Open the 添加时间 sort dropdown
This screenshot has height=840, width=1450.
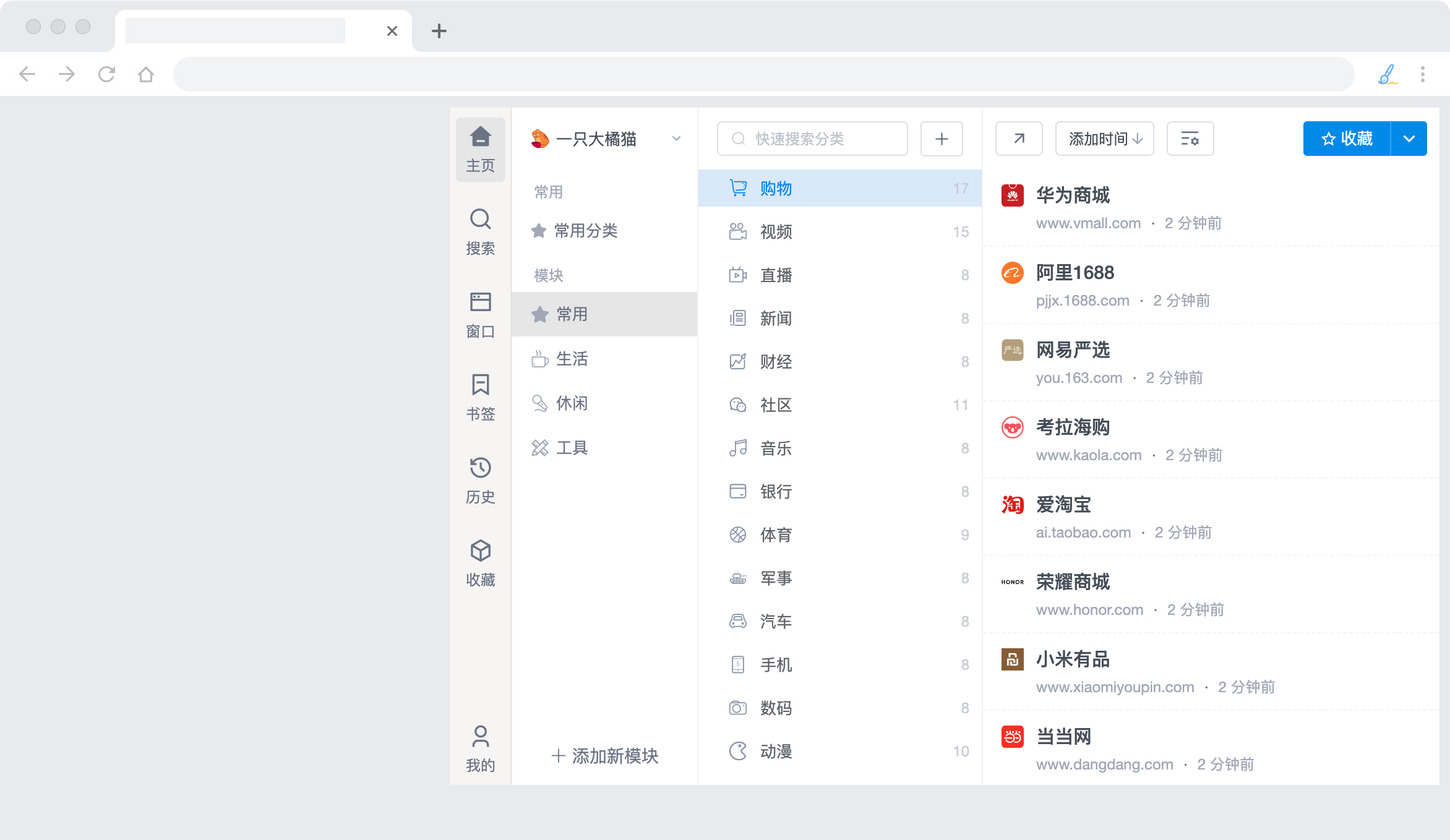(x=1104, y=139)
